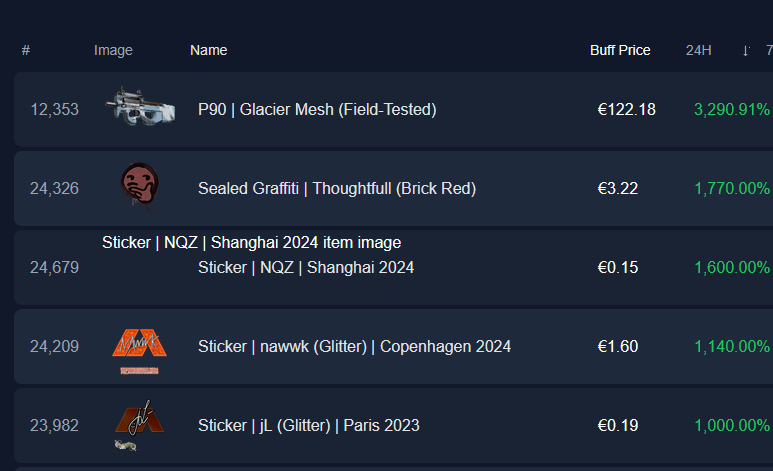
Task: Click the €122.18 price of the P90
Action: (626, 110)
